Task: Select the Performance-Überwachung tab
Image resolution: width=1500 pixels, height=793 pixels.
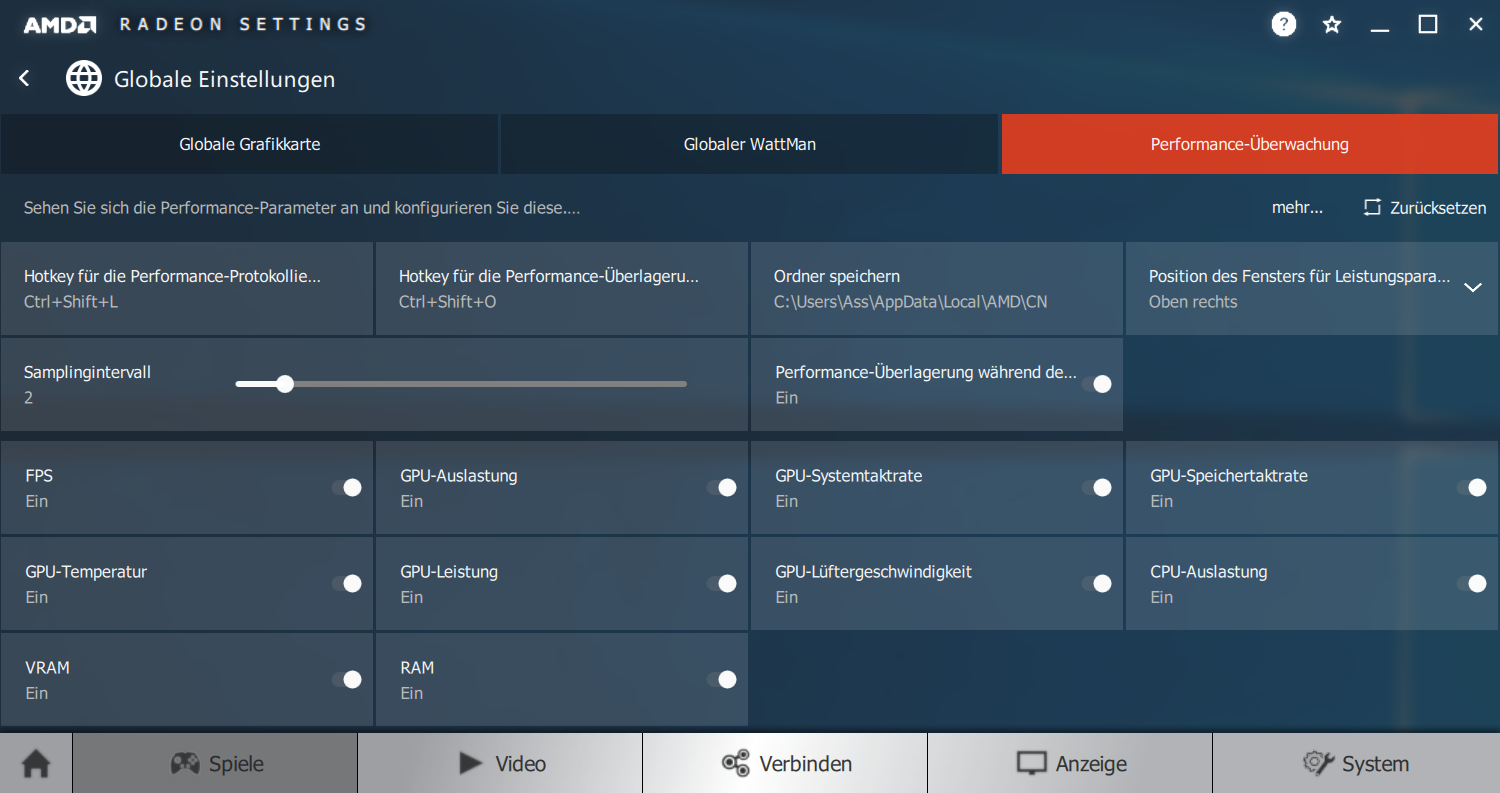Action: pos(1250,144)
